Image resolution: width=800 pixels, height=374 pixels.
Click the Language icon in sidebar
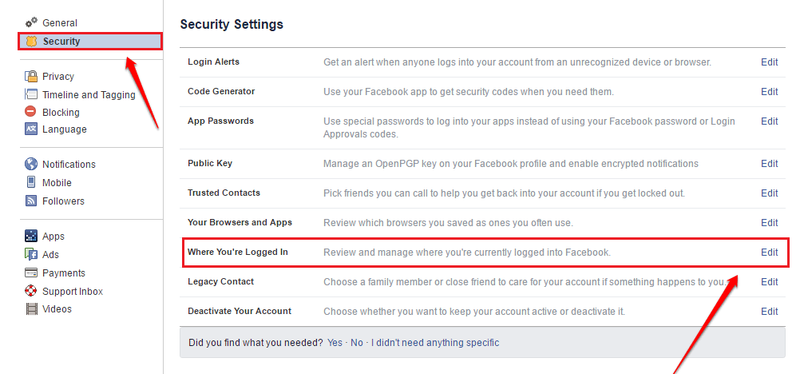pos(32,129)
